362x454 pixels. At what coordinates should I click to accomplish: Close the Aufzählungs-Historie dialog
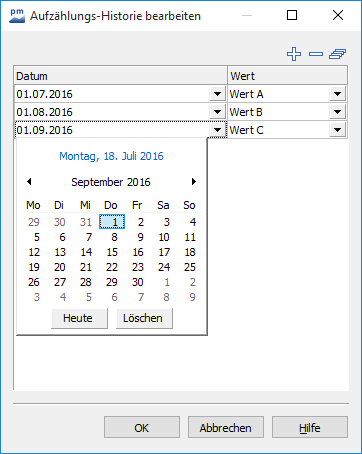(338, 15)
